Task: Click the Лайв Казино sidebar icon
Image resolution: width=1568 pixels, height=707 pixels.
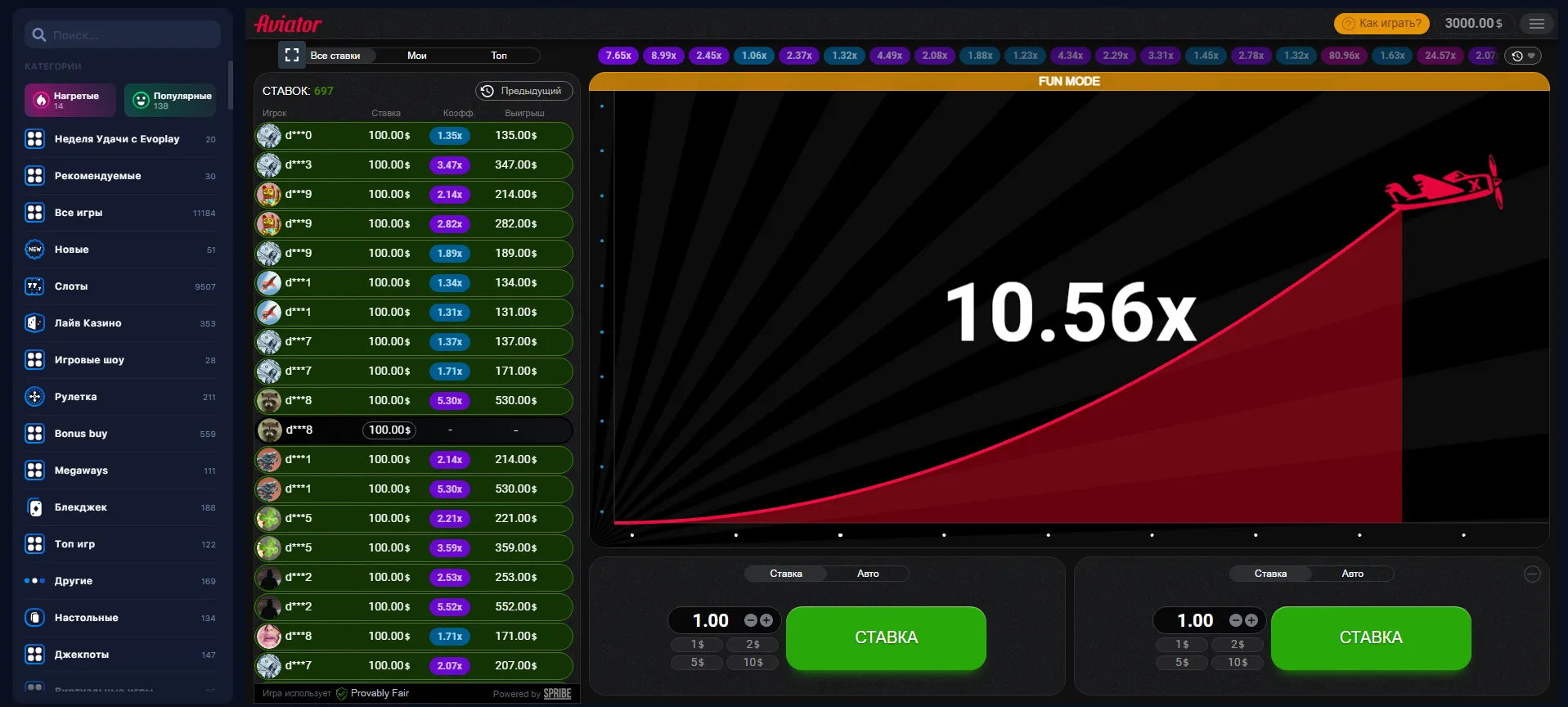Action: coord(34,323)
